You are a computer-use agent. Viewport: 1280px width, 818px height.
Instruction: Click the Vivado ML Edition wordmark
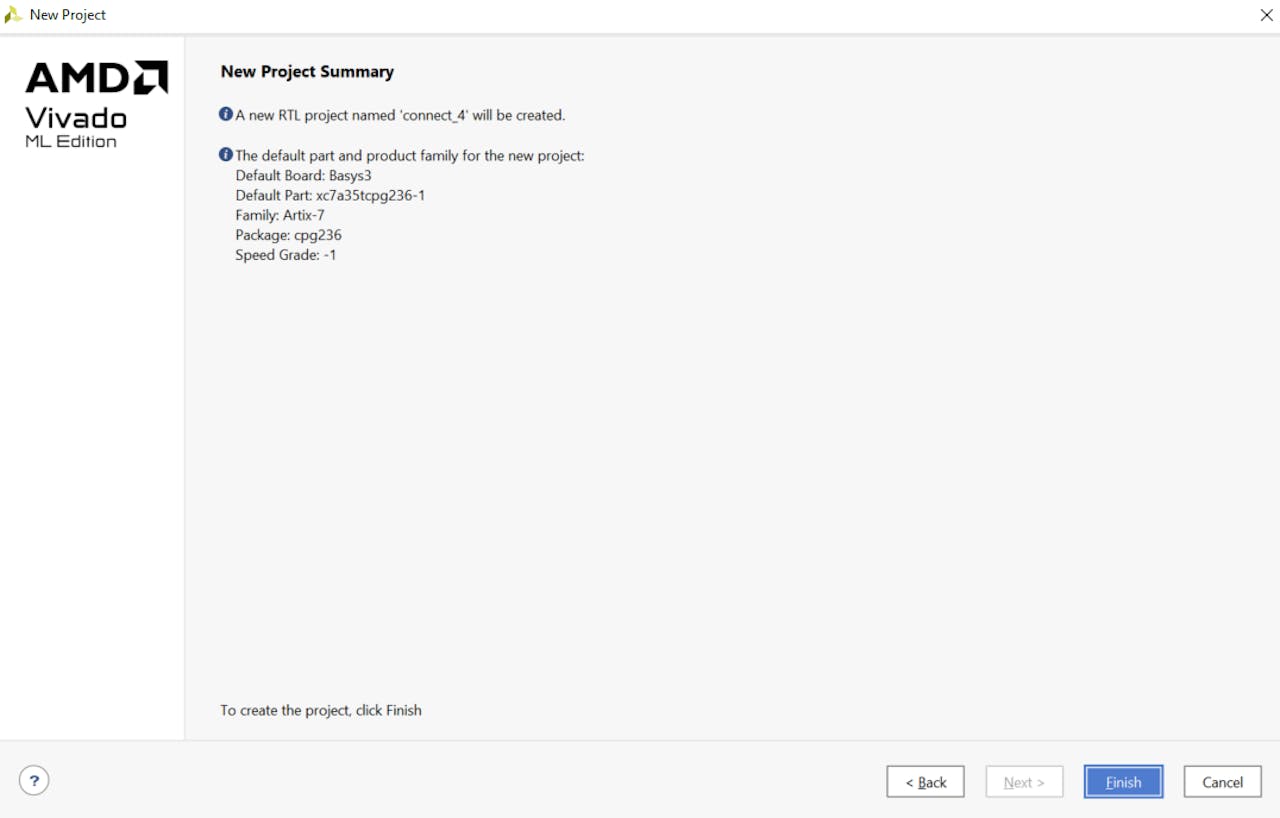click(x=76, y=127)
